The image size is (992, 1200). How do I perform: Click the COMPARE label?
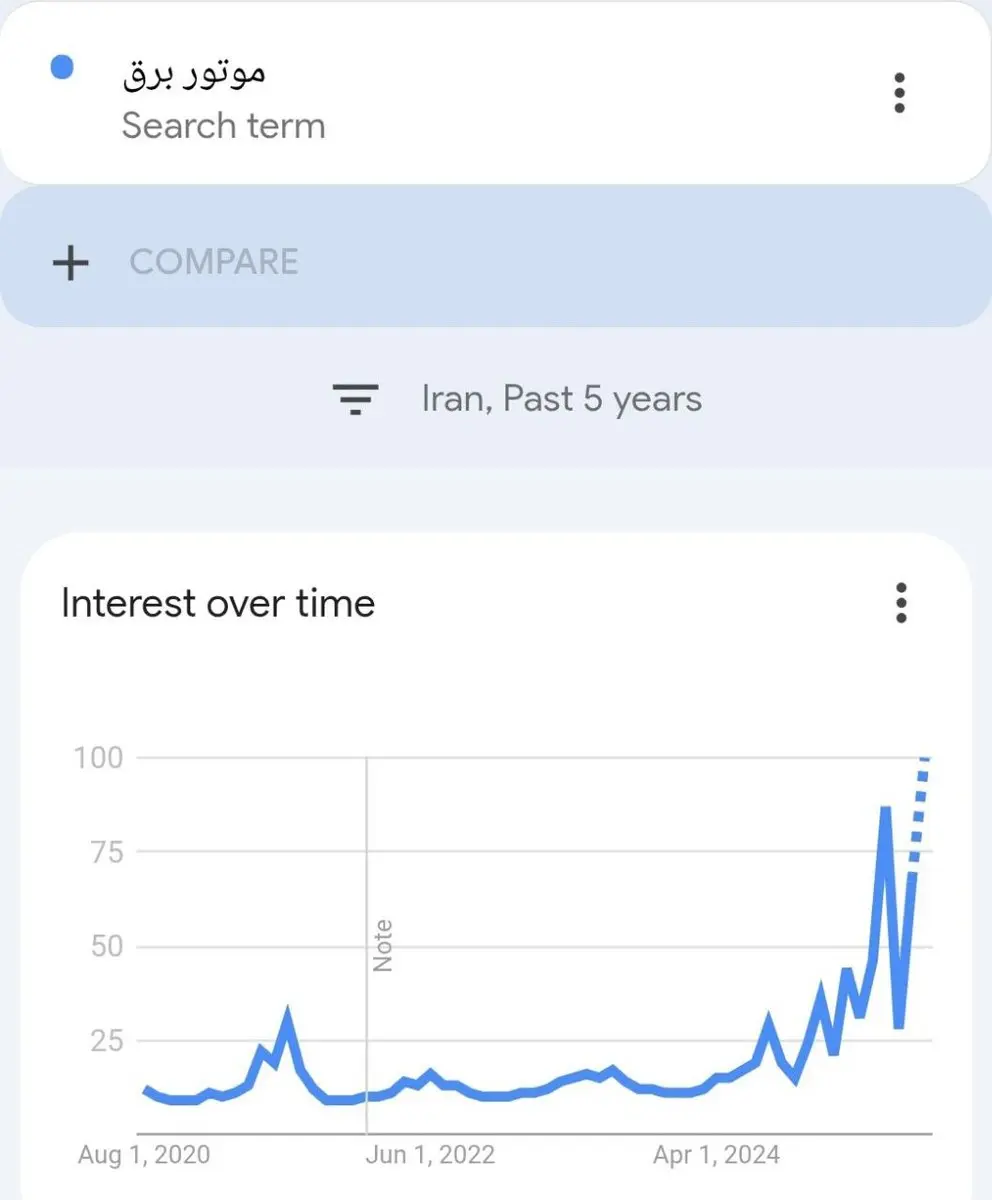pos(214,262)
